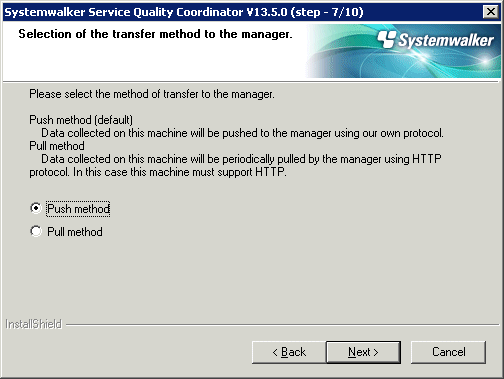Image resolution: width=504 pixels, height=379 pixels.
Task: Click the teal swirl banner graphic
Action: tap(403, 51)
